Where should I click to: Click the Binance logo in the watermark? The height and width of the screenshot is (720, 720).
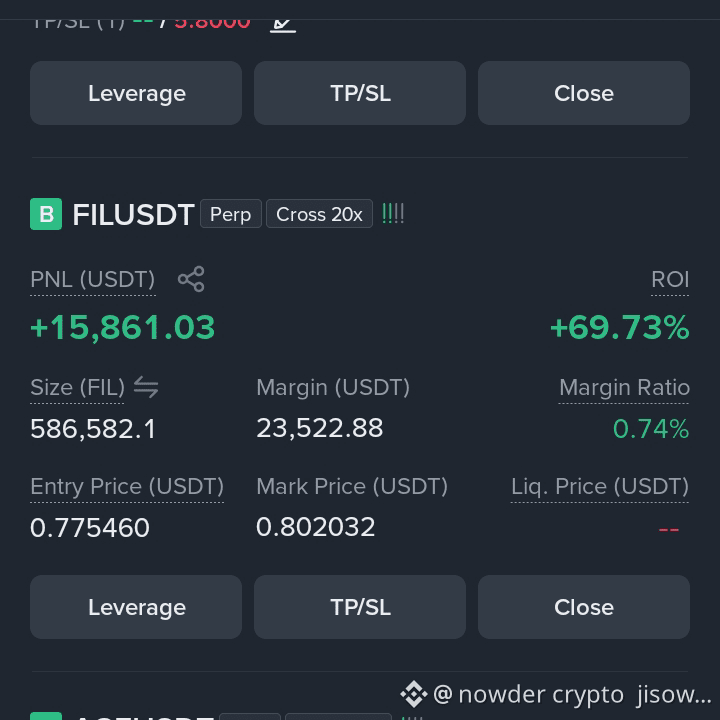pyautogui.click(x=414, y=694)
